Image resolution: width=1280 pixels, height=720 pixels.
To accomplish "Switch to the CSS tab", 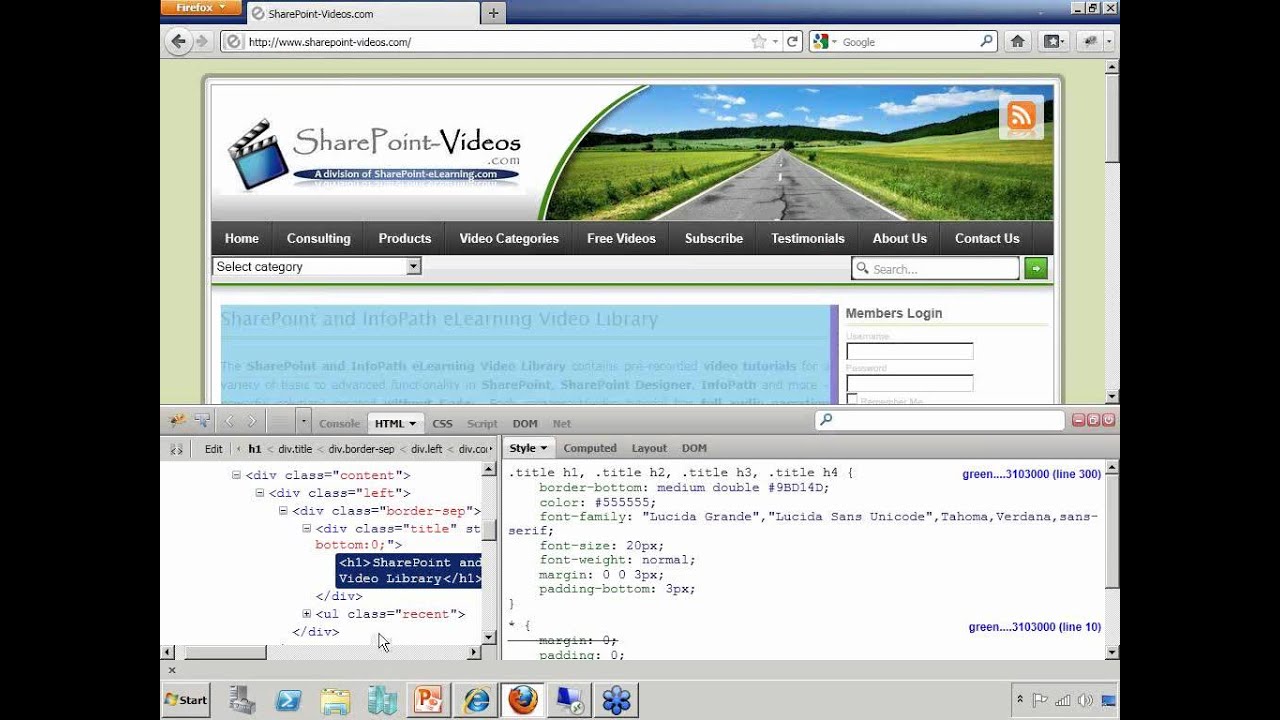I will pyautogui.click(x=442, y=423).
